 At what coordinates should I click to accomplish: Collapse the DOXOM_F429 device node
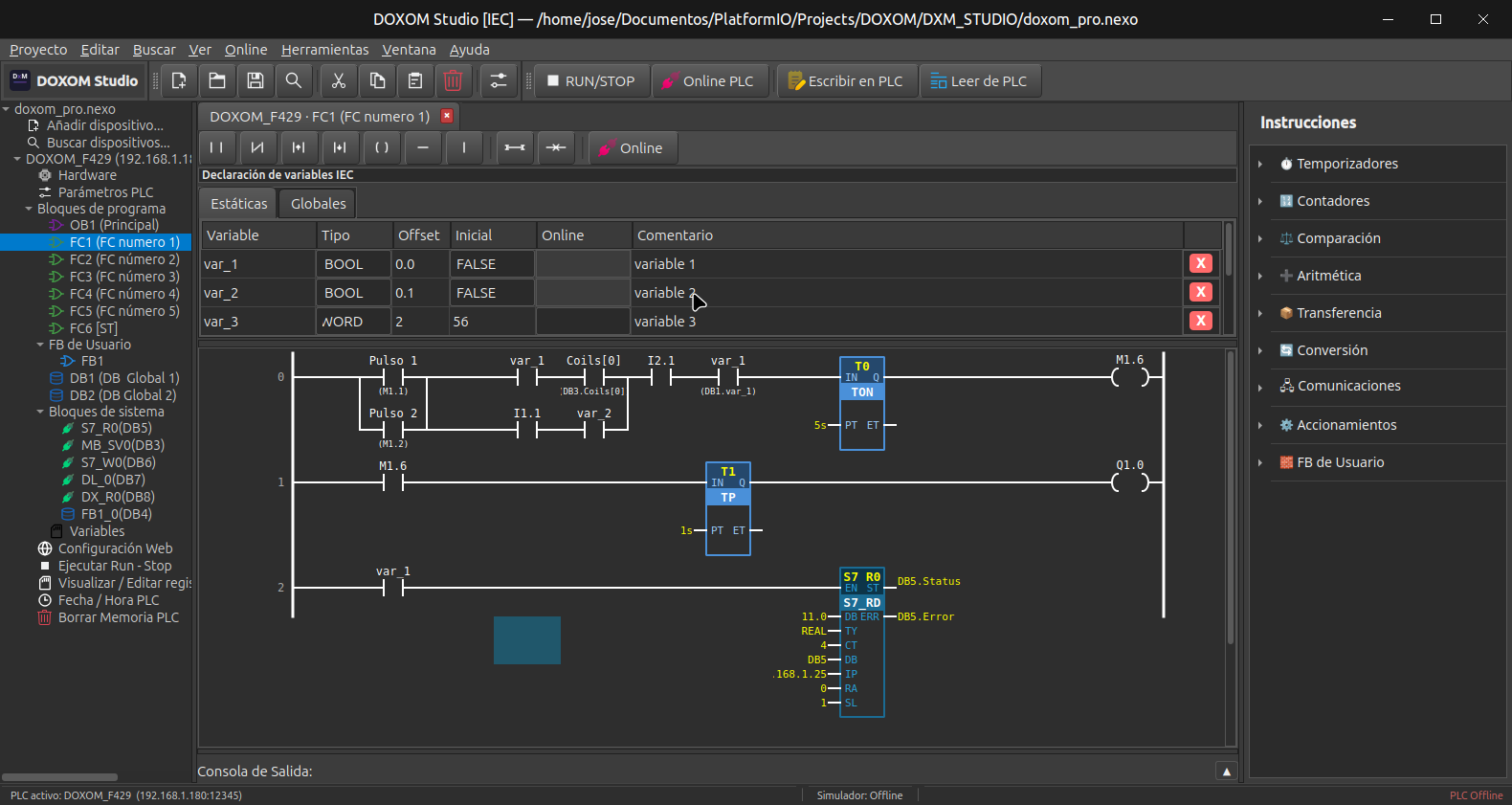click(x=17, y=159)
